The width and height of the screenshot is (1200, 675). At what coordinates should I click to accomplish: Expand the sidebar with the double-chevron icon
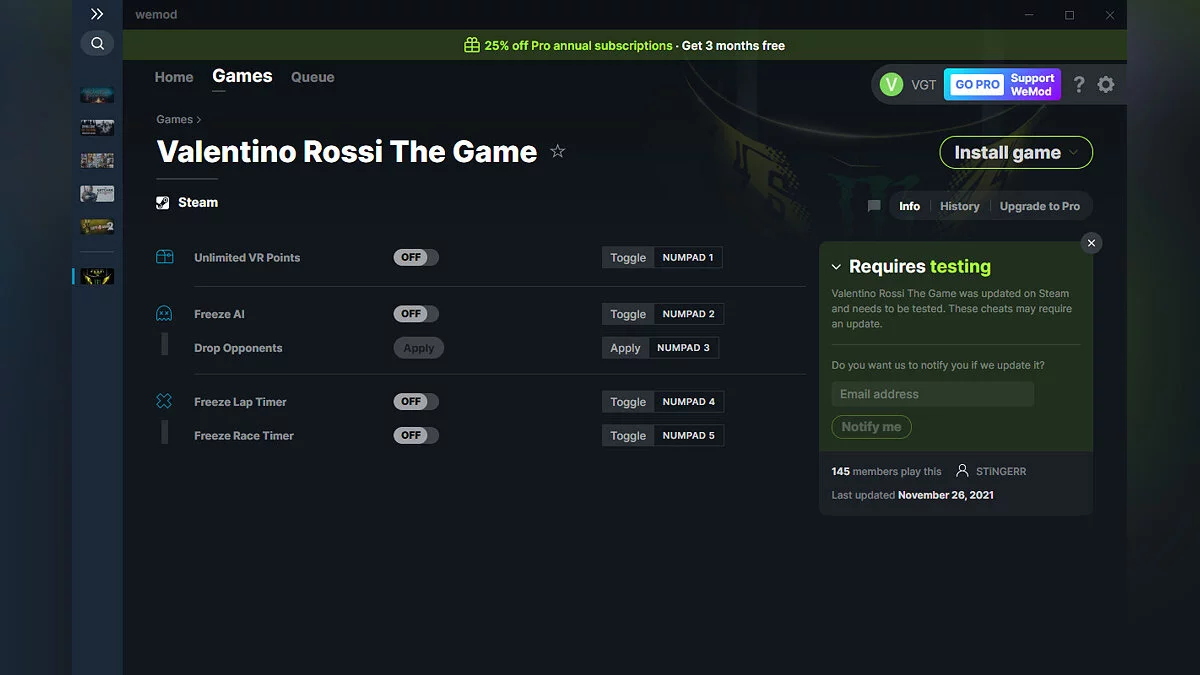(97, 14)
